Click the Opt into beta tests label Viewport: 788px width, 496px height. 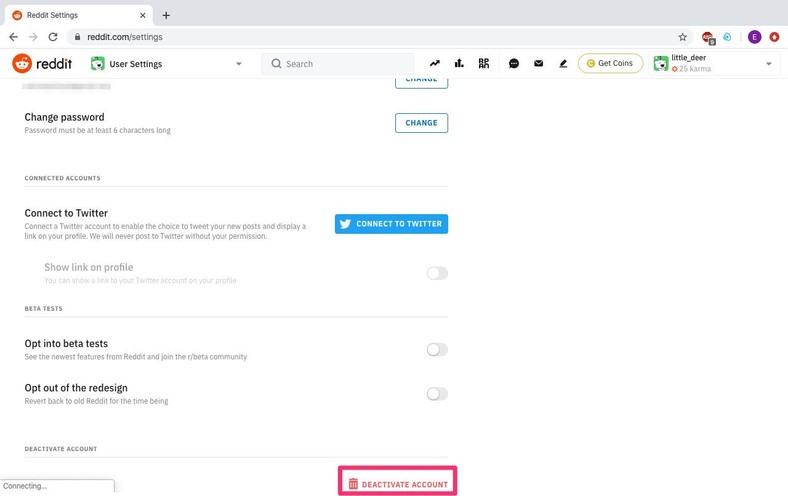[x=66, y=344]
